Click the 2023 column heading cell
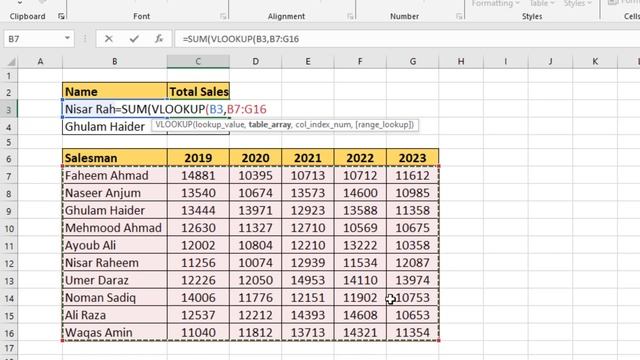 pos(413,158)
